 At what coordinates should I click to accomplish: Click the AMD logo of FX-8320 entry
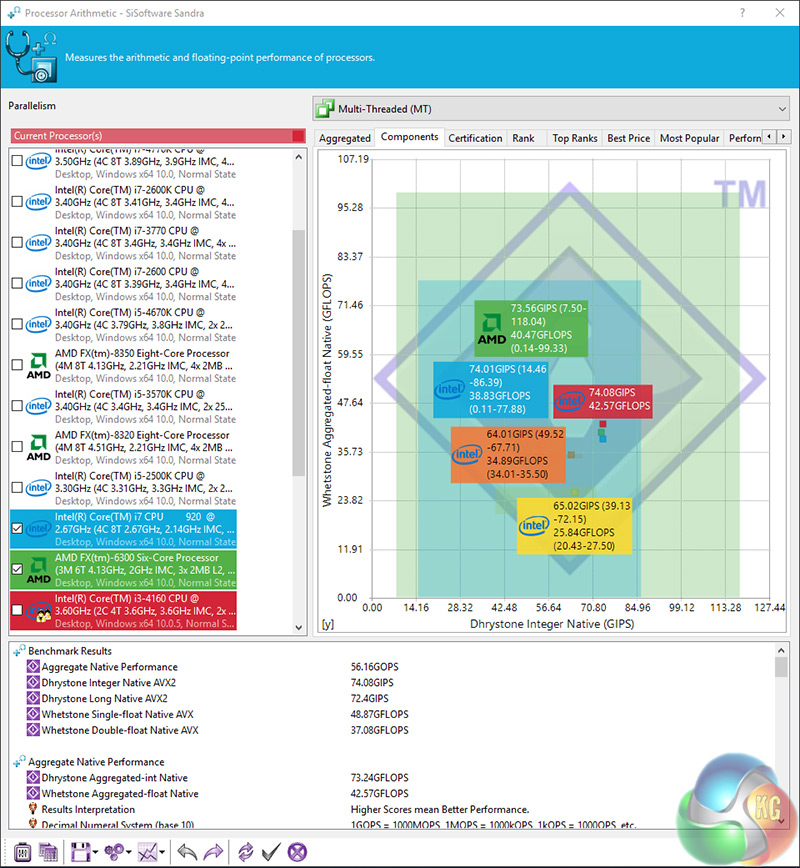pyautogui.click(x=38, y=448)
